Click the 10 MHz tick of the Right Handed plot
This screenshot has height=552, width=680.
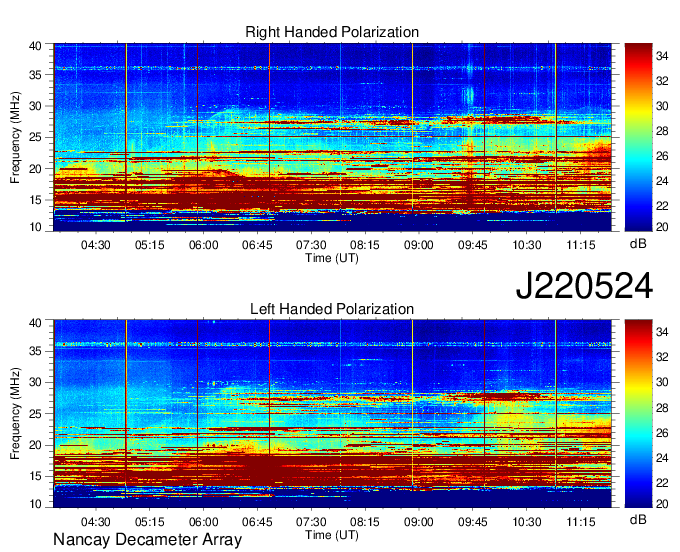[x=35, y=227]
